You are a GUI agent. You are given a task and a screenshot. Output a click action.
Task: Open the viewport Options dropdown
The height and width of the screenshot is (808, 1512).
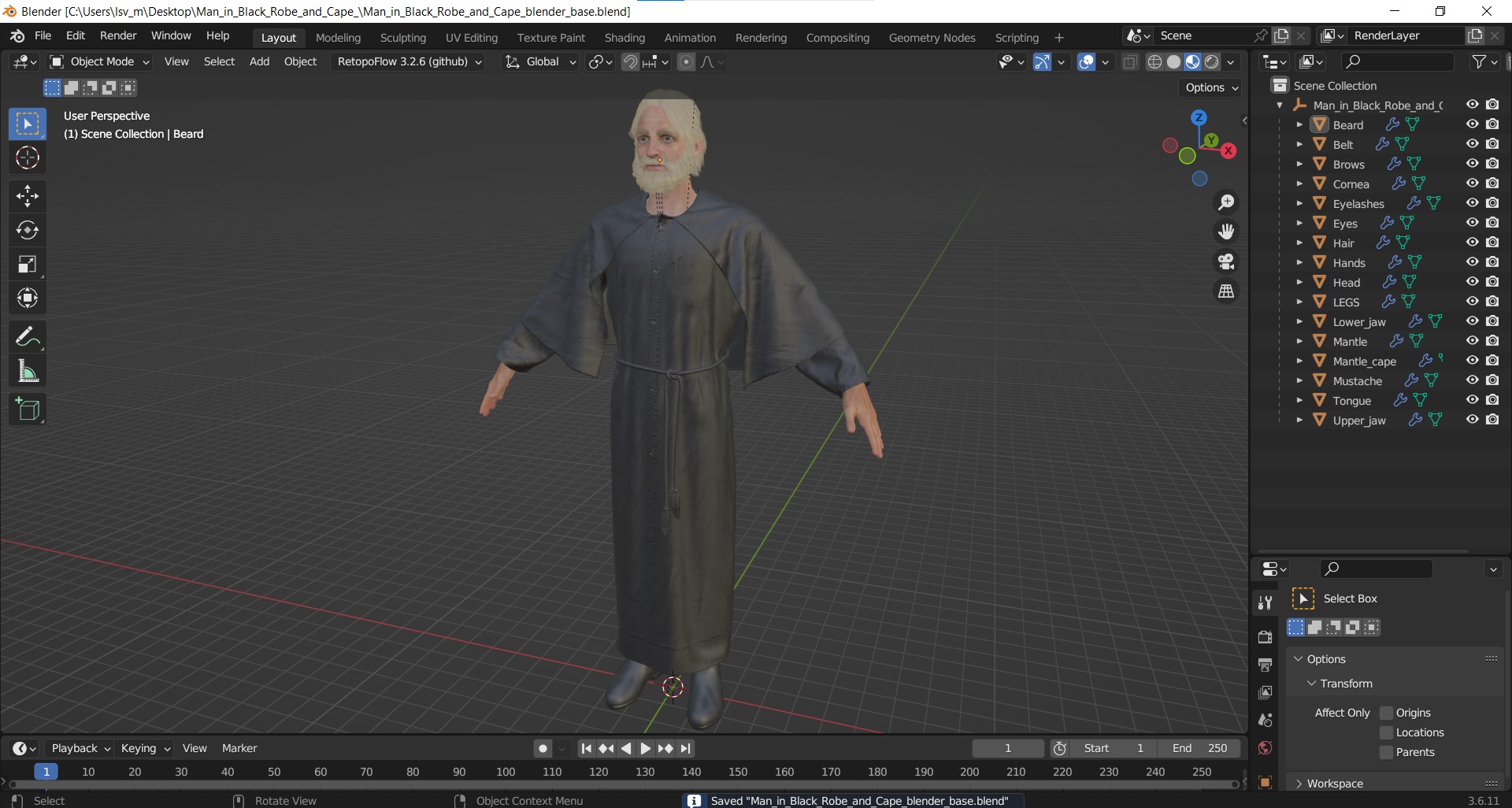1211,87
